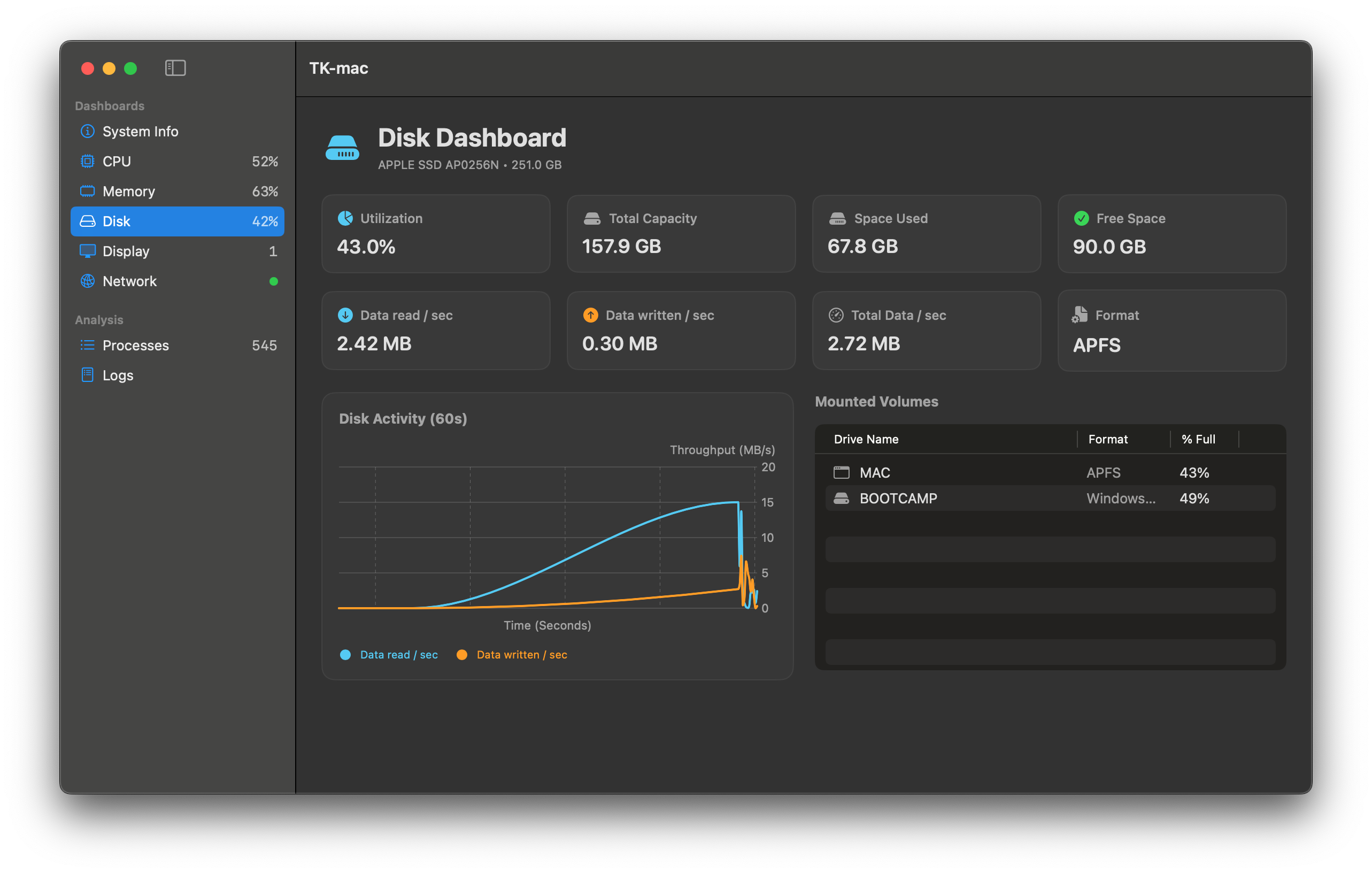Sort volumes by the % Full column
This screenshot has height=873, width=1372.
point(1198,439)
